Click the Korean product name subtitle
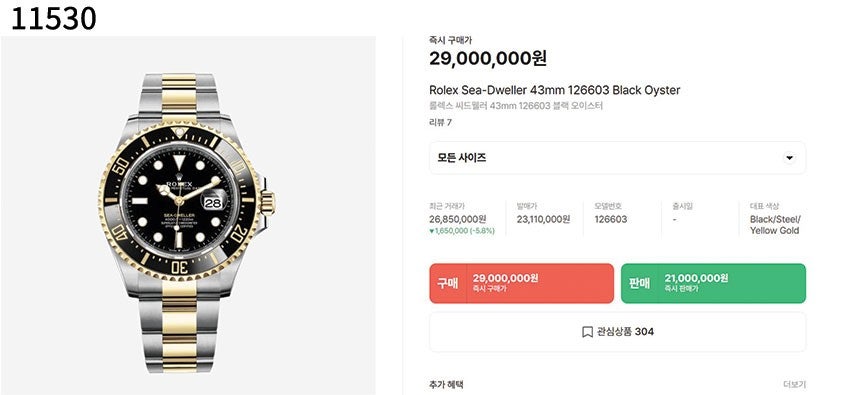 [516, 106]
